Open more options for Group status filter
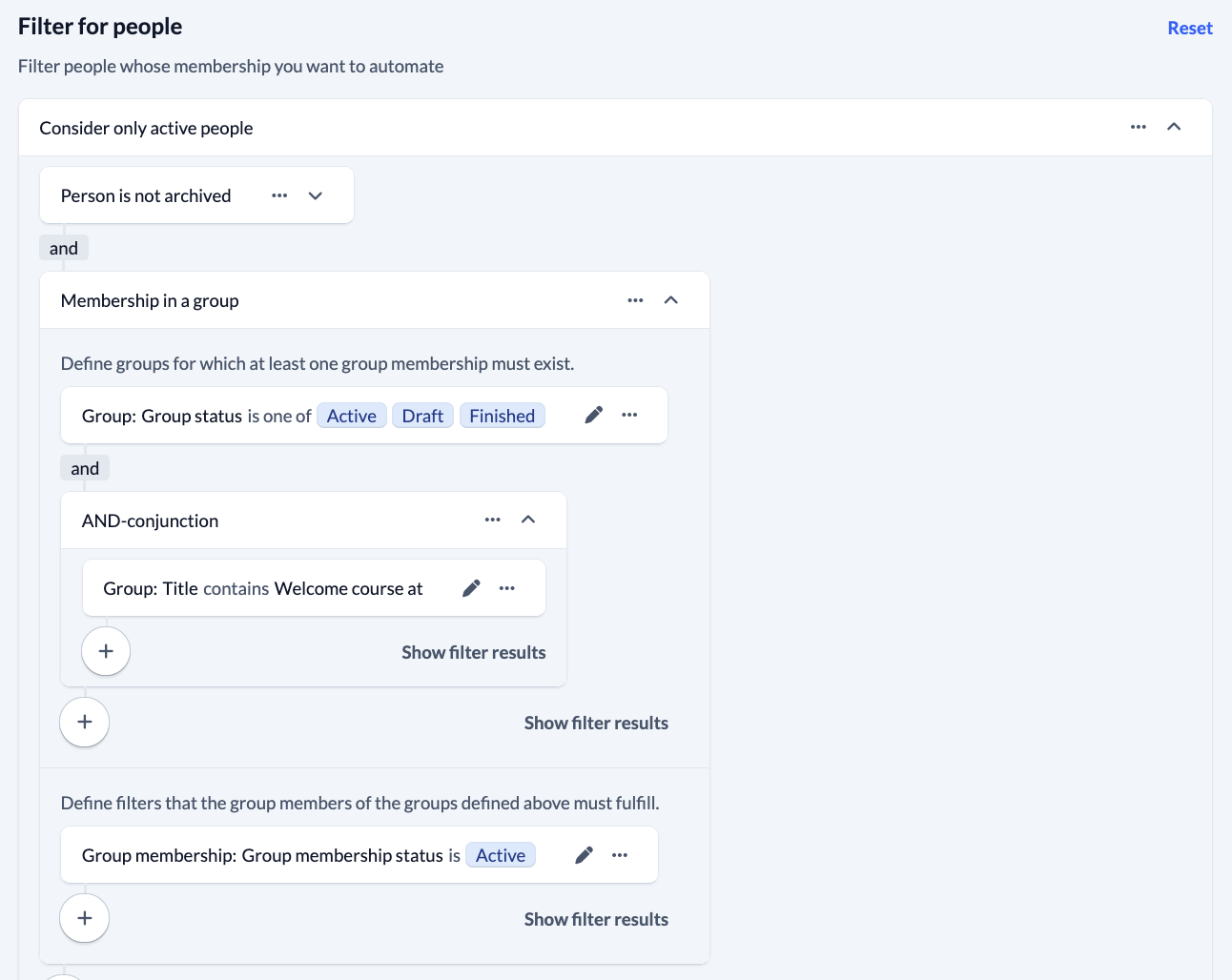This screenshot has width=1232, height=980. coord(629,415)
